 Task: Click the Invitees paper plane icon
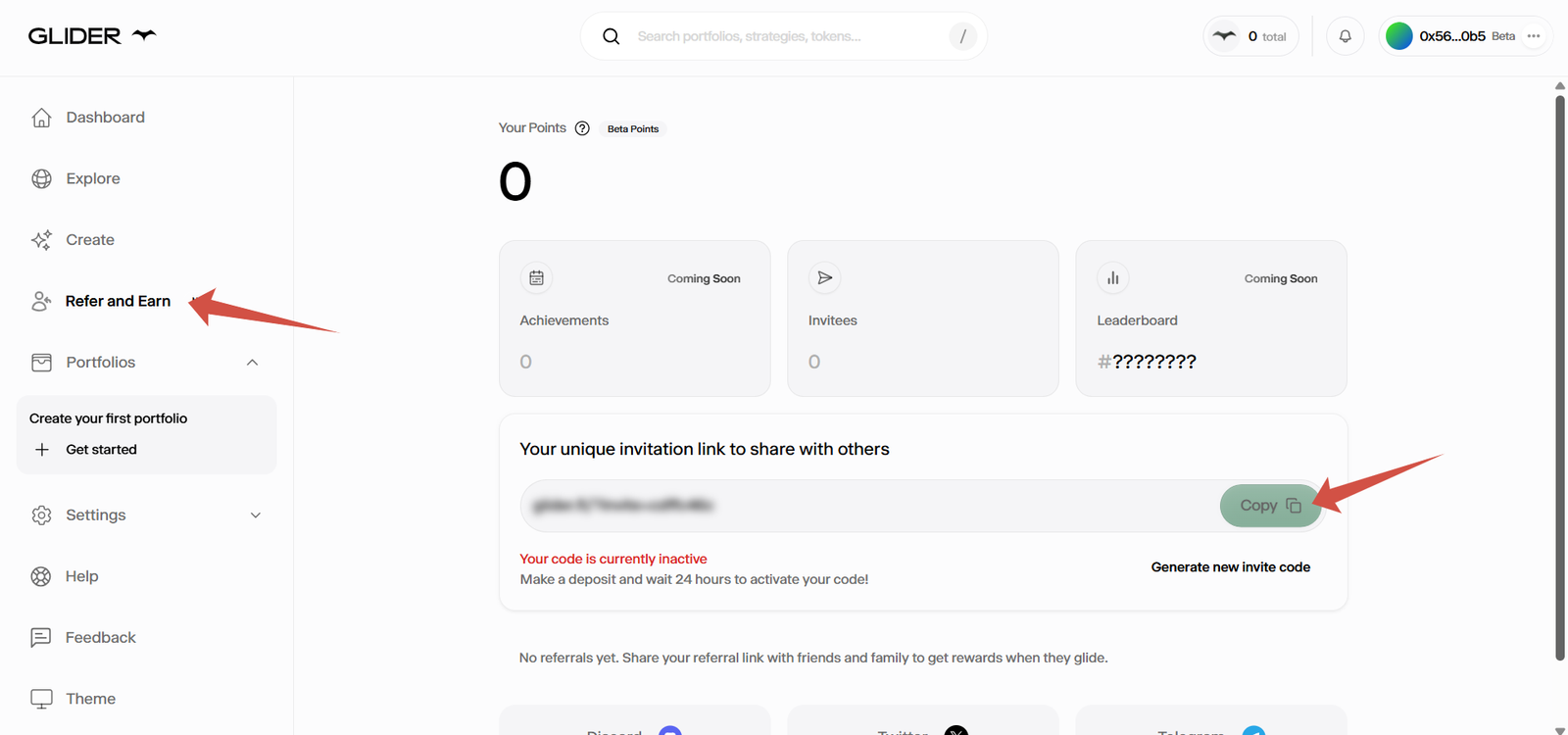[x=825, y=278]
